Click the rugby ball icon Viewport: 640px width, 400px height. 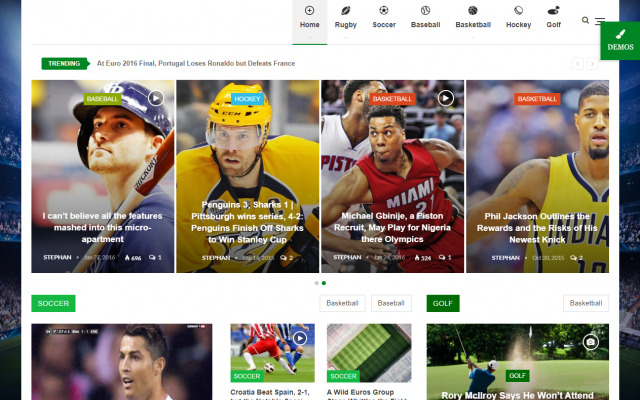coord(346,10)
